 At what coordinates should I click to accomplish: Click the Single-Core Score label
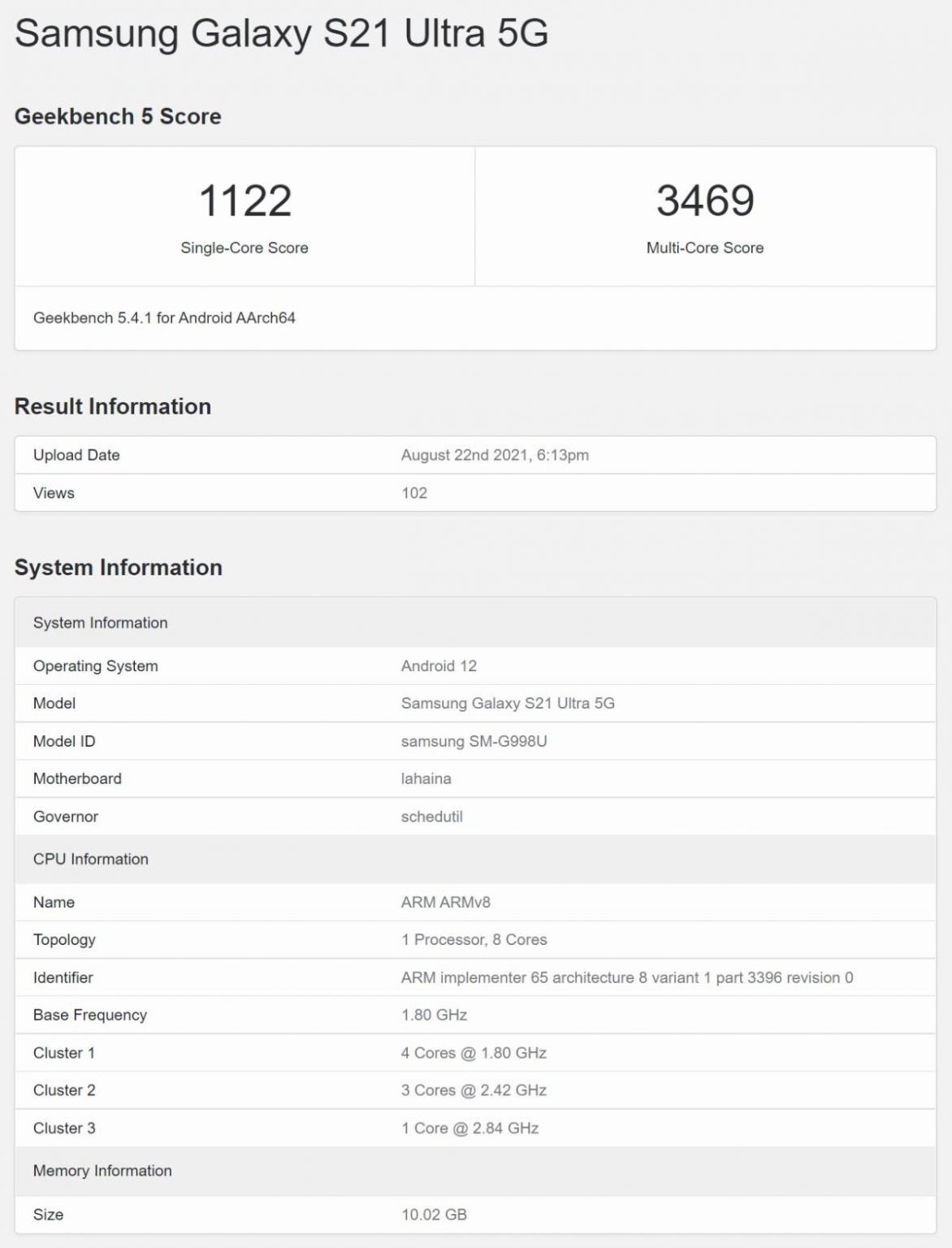pyautogui.click(x=244, y=248)
